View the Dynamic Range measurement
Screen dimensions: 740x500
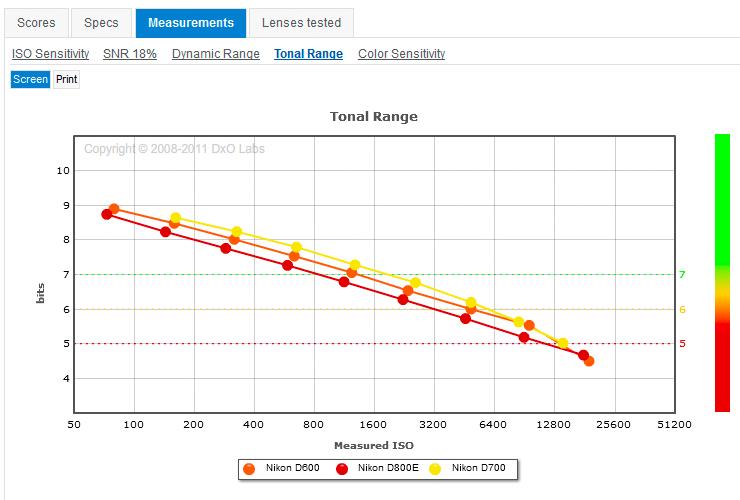[216, 54]
